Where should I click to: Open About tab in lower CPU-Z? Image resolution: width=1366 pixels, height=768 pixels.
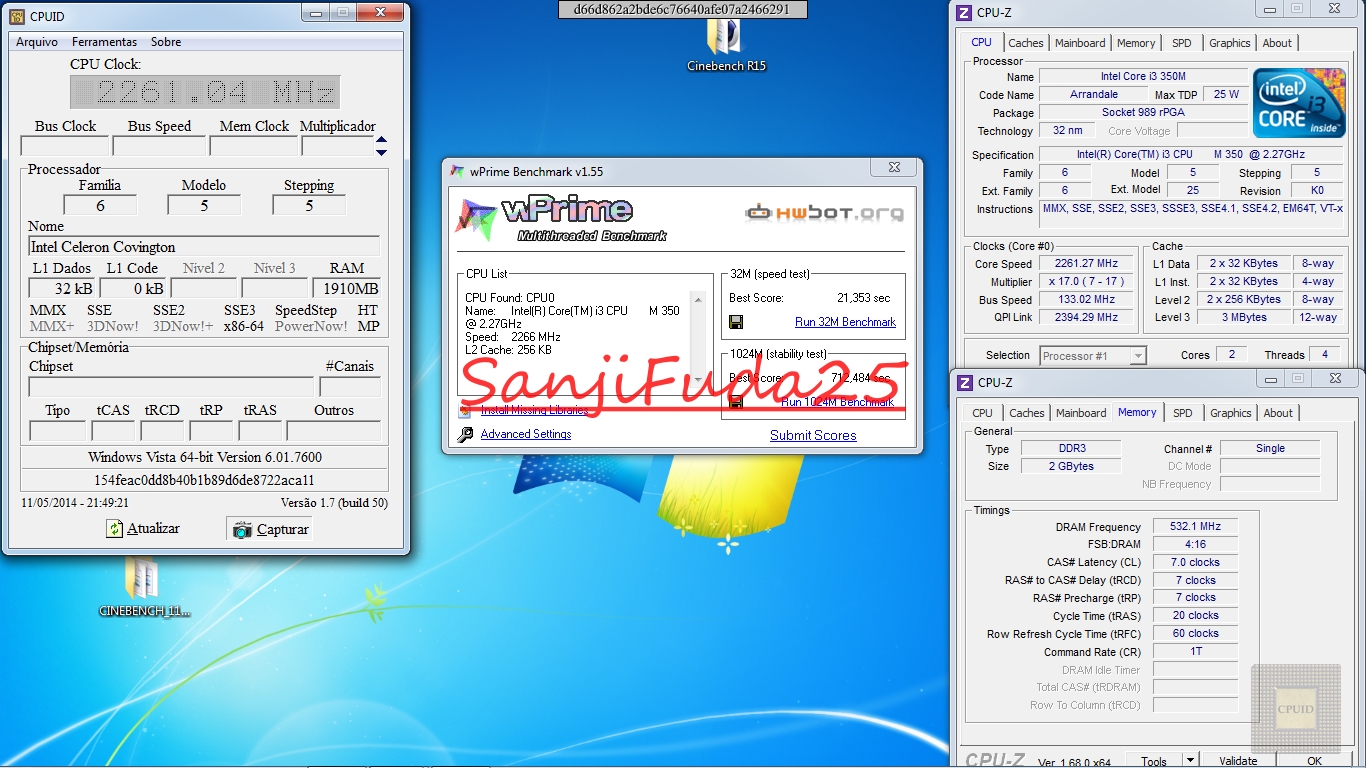click(x=1278, y=413)
